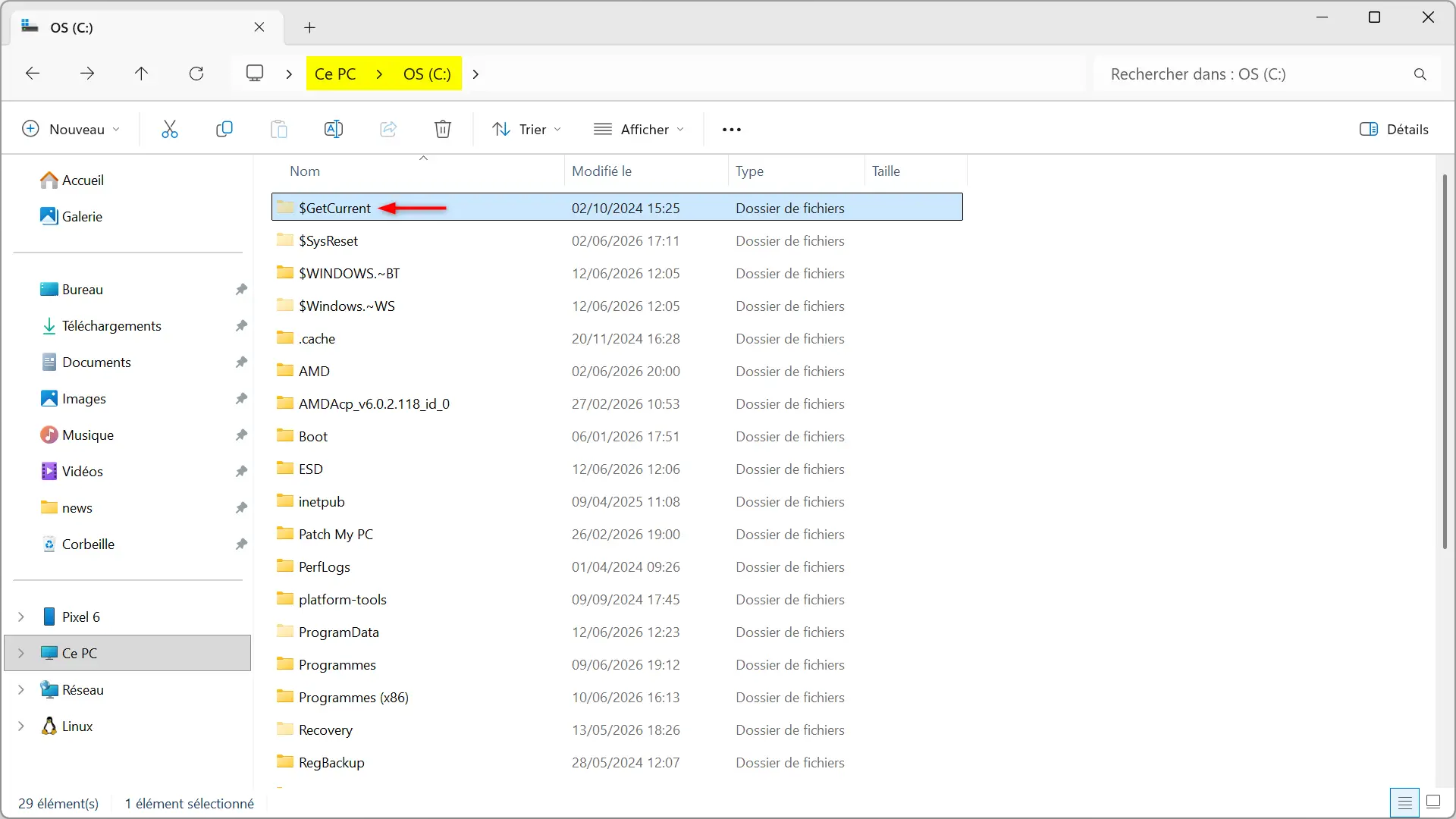Screen dimensions: 1456x819
Task: Select the $Windows.~WS folder
Action: pos(617,306)
